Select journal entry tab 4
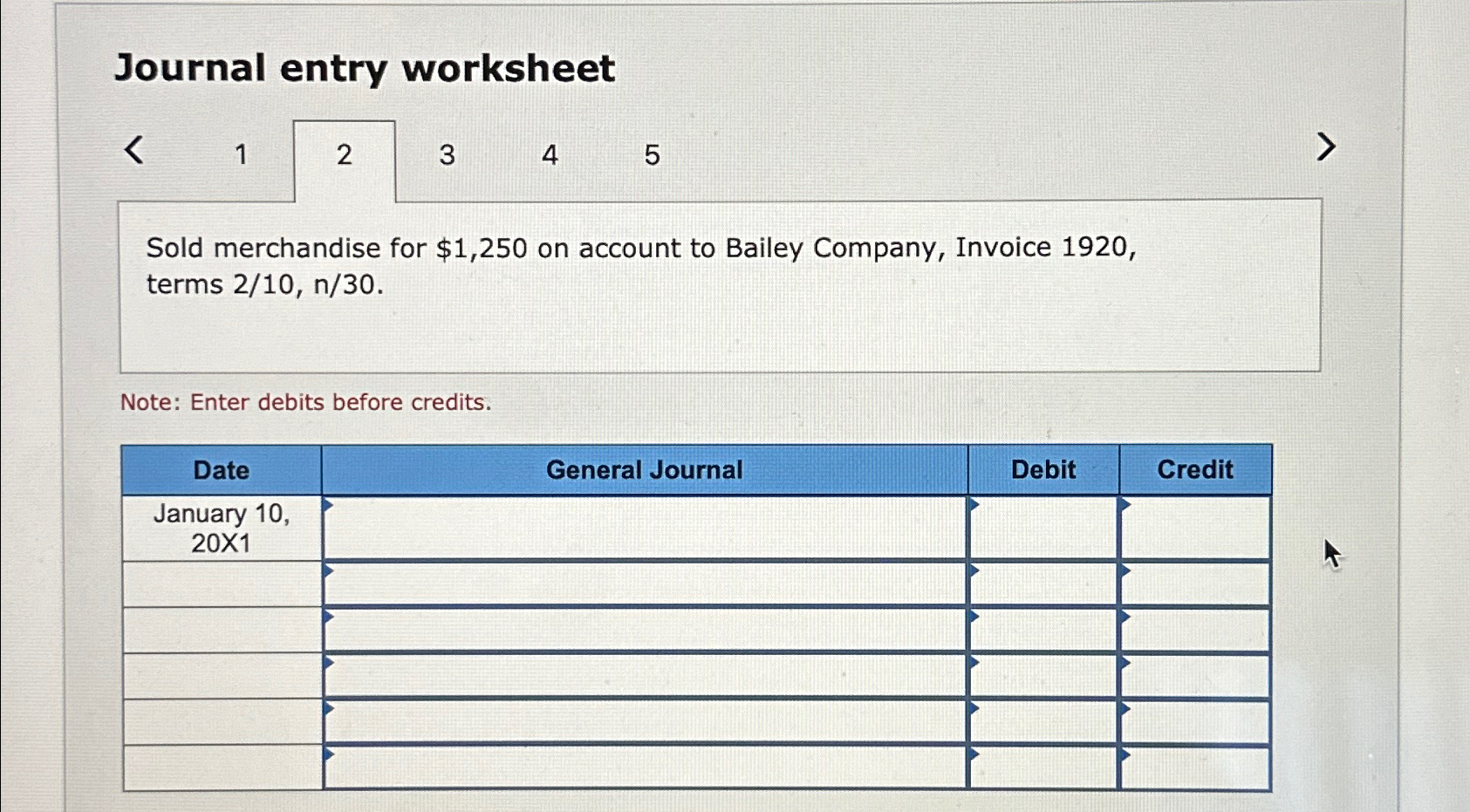Viewport: 1470px width, 812px height. click(548, 154)
